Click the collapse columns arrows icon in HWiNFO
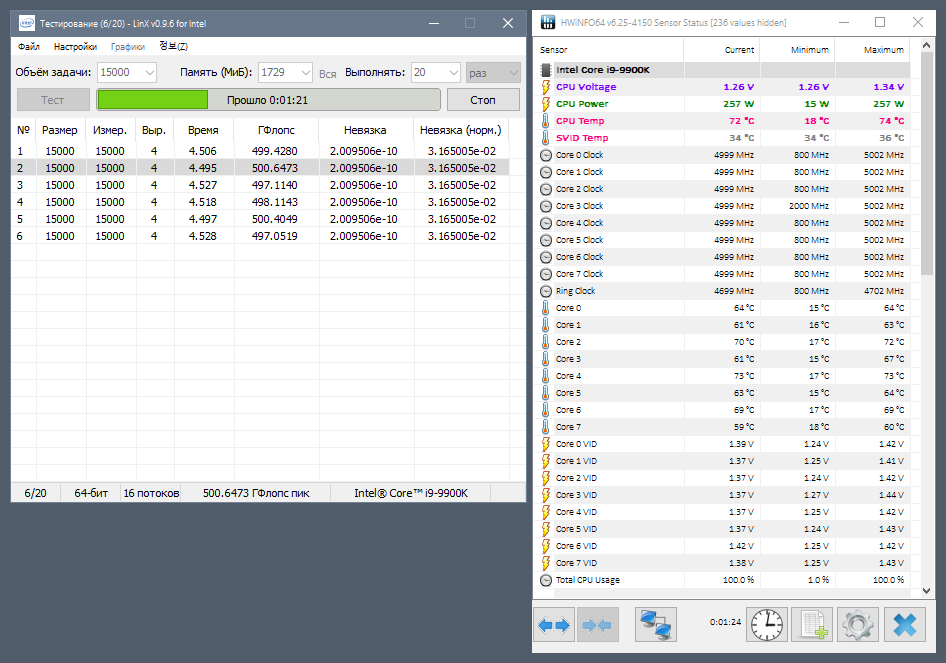This screenshot has height=663, width=946. tap(596, 625)
